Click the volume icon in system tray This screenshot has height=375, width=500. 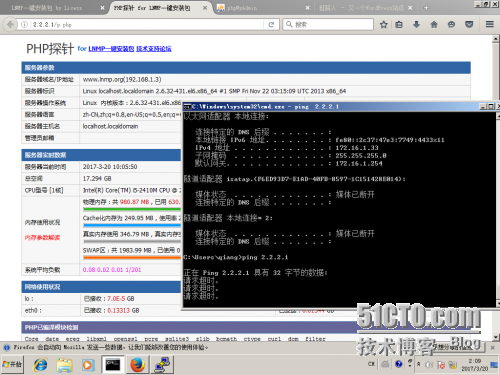(429, 365)
